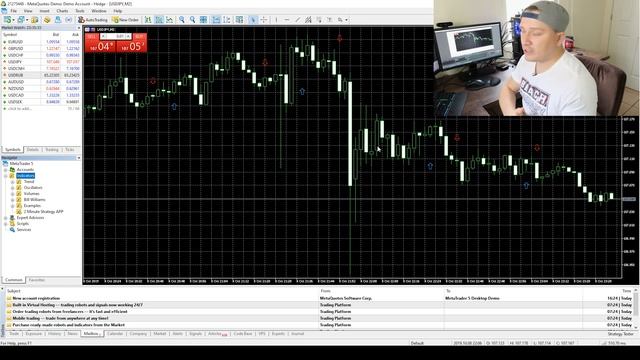Viewport: 640px width, 360px height.
Task: Click the profiles toolbar icon
Action: 20,20
